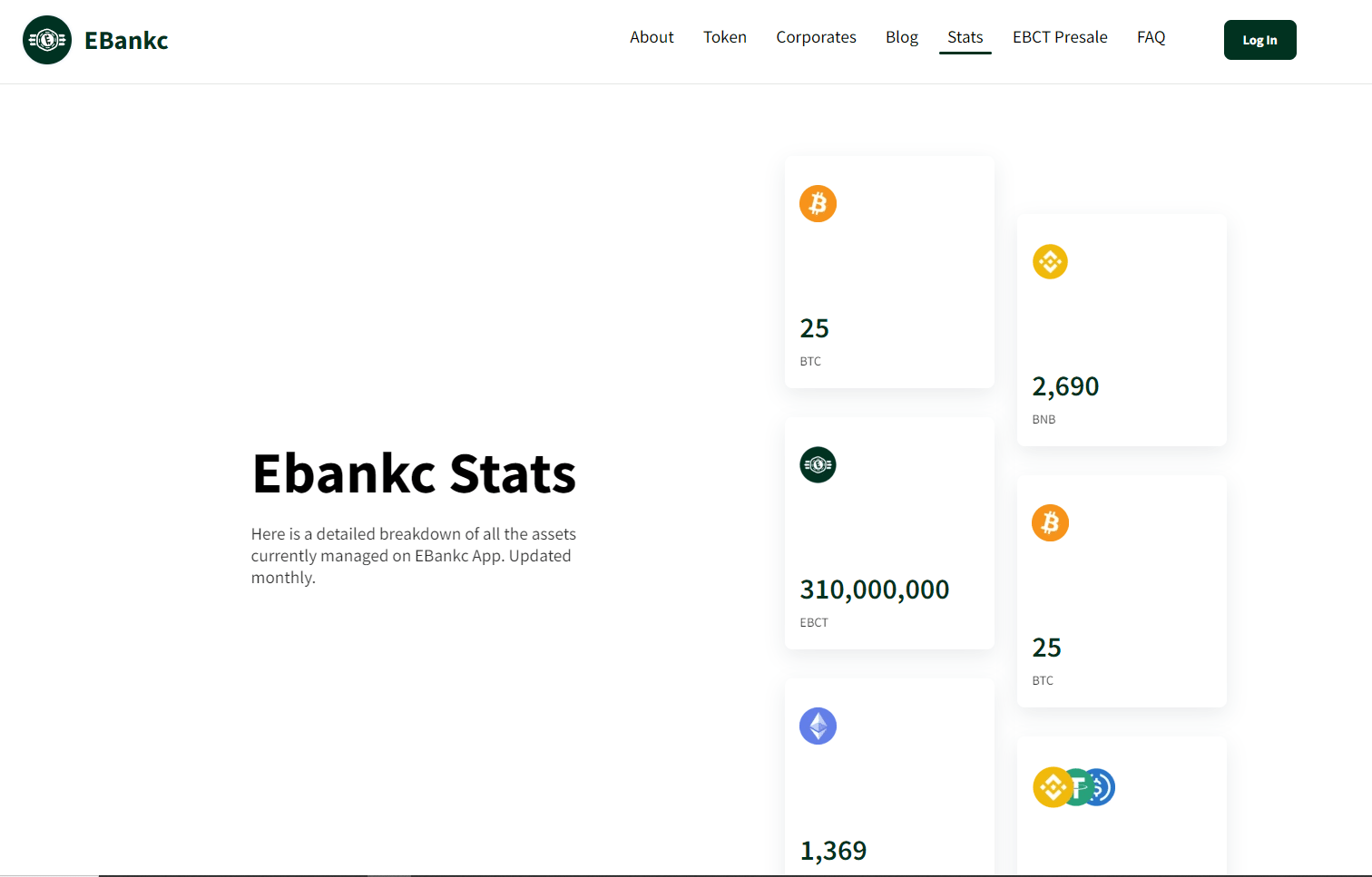This screenshot has width=1372, height=877.
Task: Click the EBCT label under 310,000,000
Action: click(814, 623)
